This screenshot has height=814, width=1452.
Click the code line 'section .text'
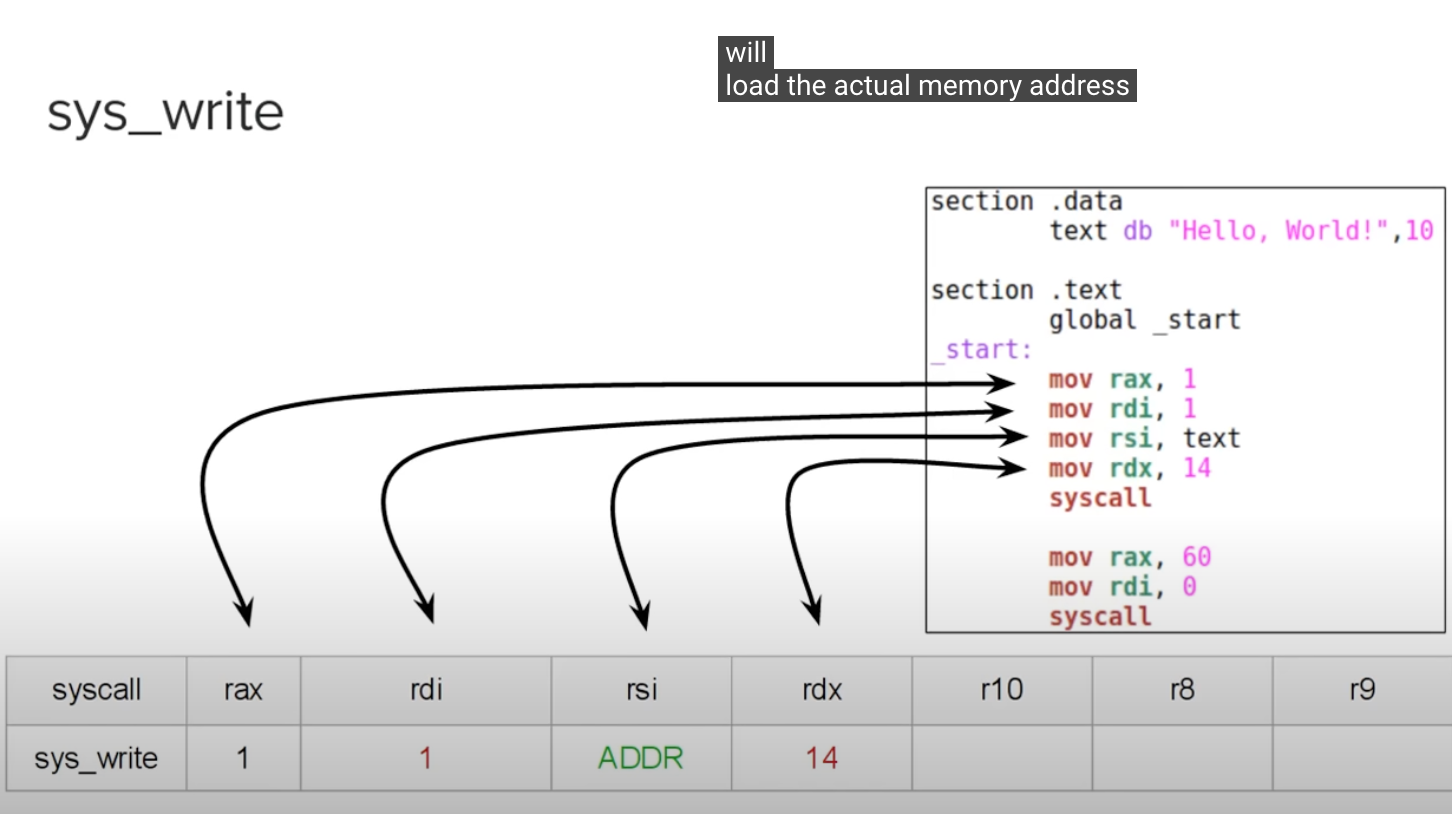(1027, 290)
